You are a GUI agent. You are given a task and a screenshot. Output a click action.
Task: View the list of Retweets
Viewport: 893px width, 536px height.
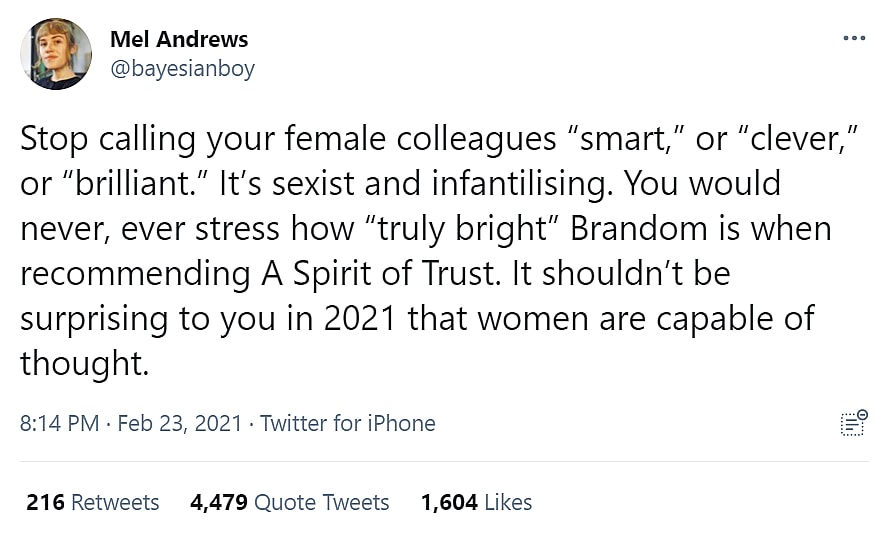point(115,502)
